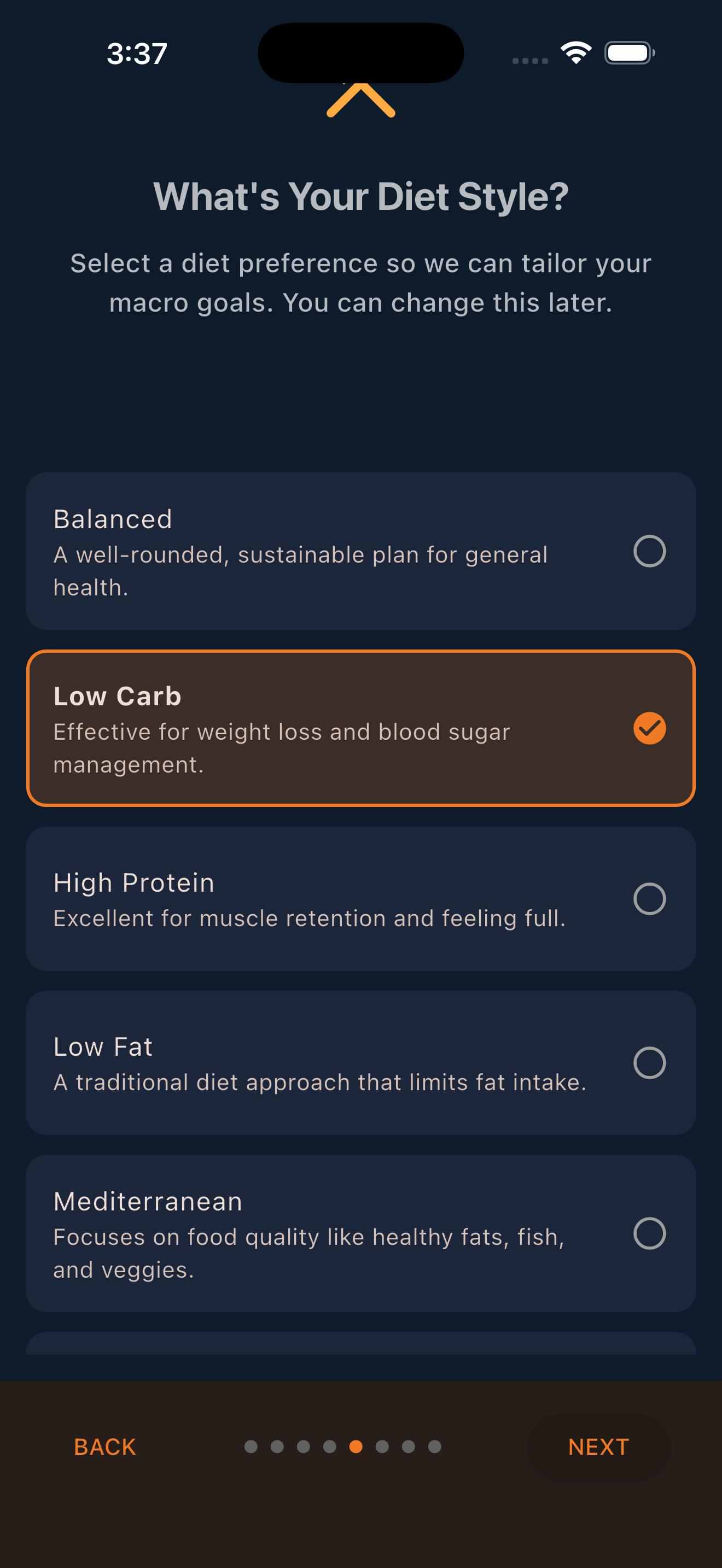Tap the BACK button

tap(104, 1446)
